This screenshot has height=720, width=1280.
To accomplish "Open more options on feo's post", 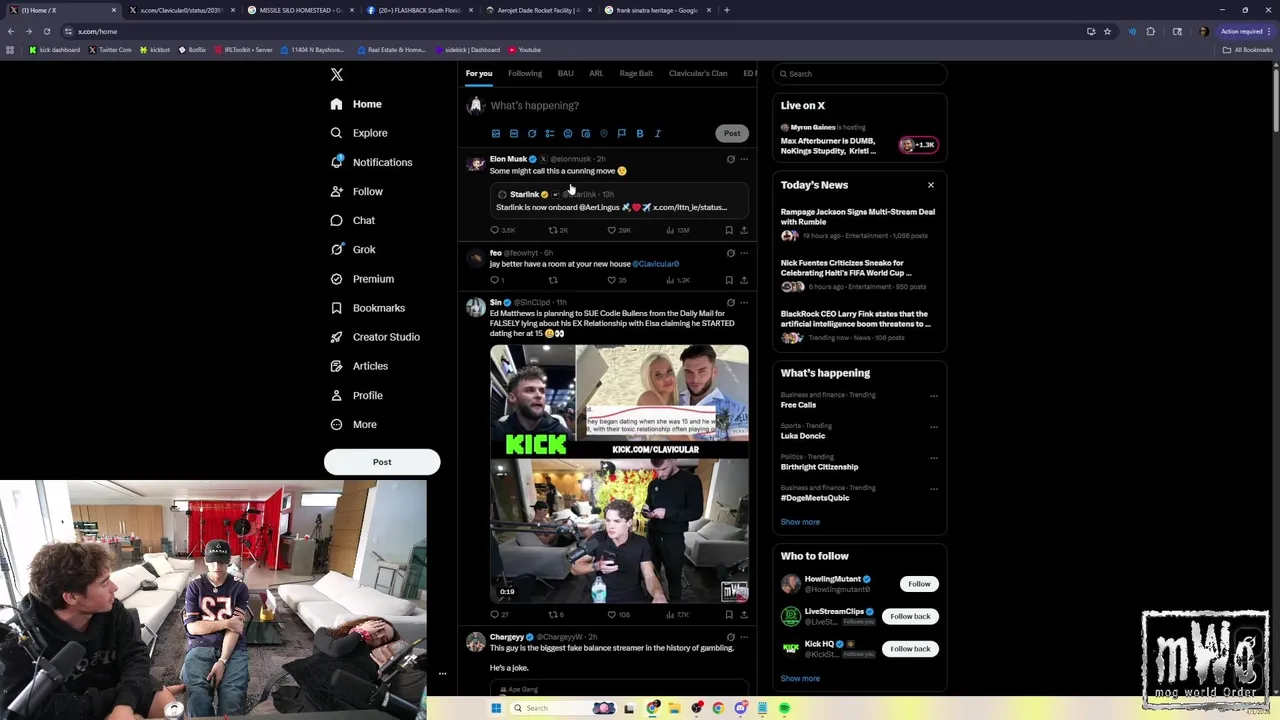I will pos(744,253).
